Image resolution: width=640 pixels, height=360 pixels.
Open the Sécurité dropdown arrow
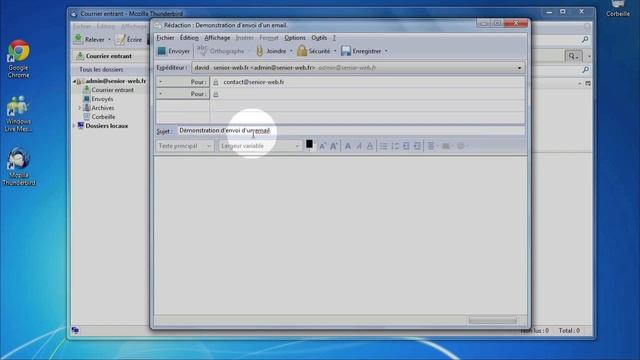coord(335,51)
